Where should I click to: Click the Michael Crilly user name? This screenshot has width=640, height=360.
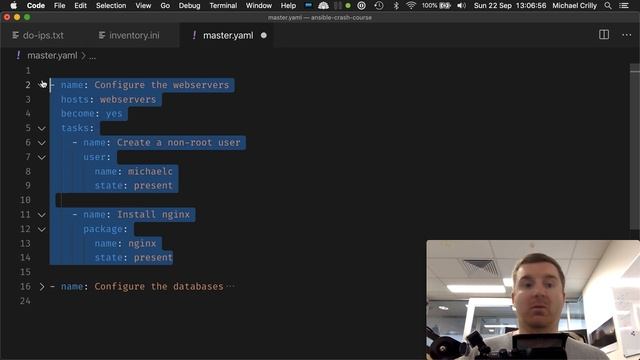tap(574, 5)
